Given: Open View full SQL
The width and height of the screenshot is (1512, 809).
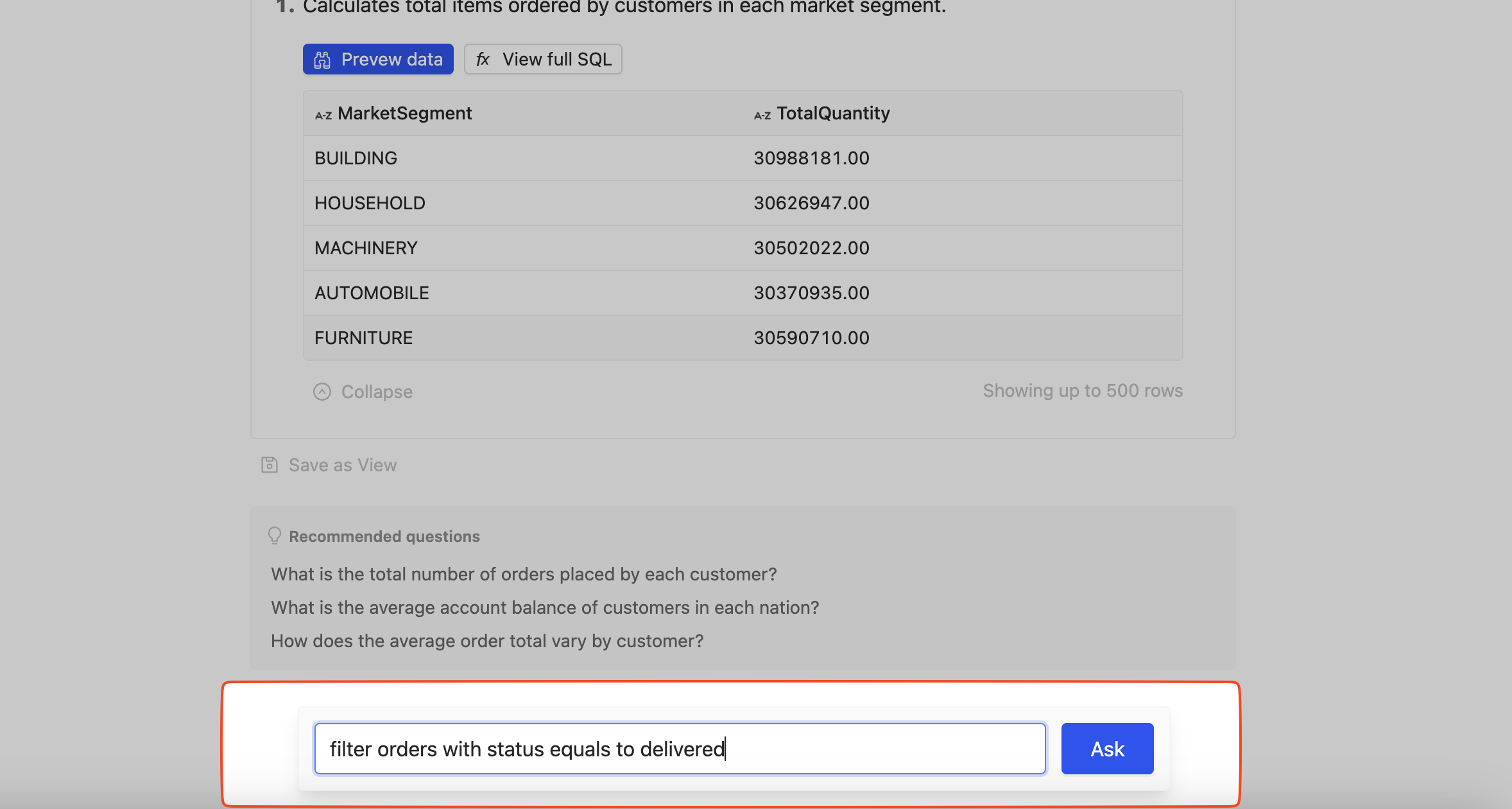Looking at the screenshot, I should (543, 59).
